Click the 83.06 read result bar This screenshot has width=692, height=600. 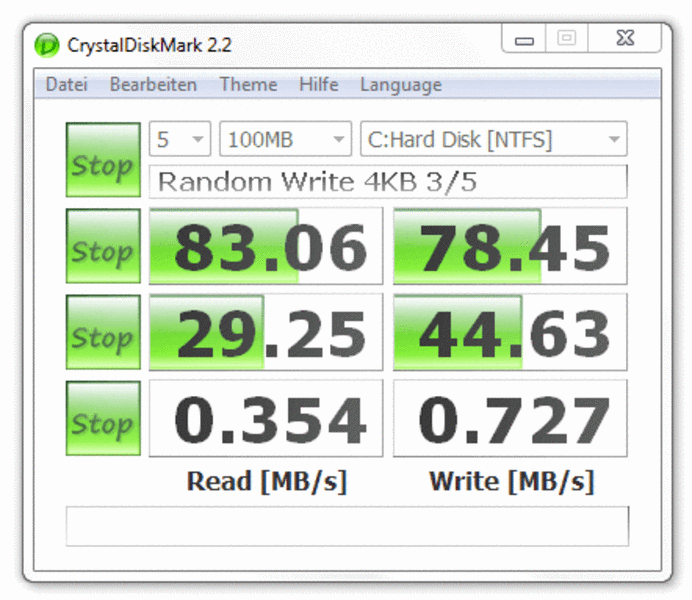click(266, 246)
